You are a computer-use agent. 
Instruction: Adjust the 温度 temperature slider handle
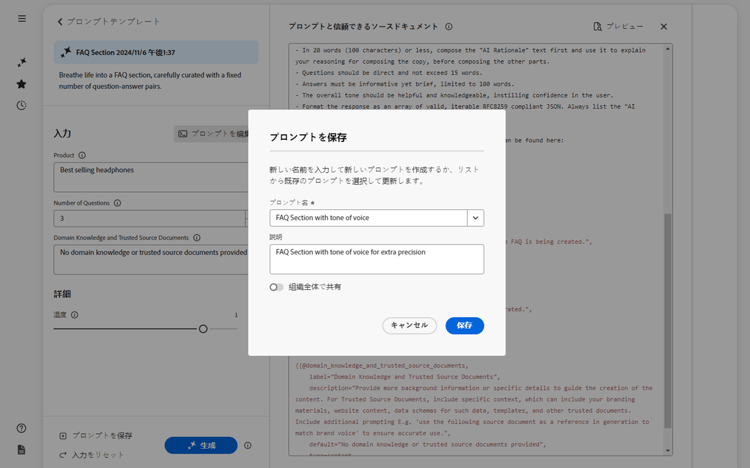tap(203, 329)
